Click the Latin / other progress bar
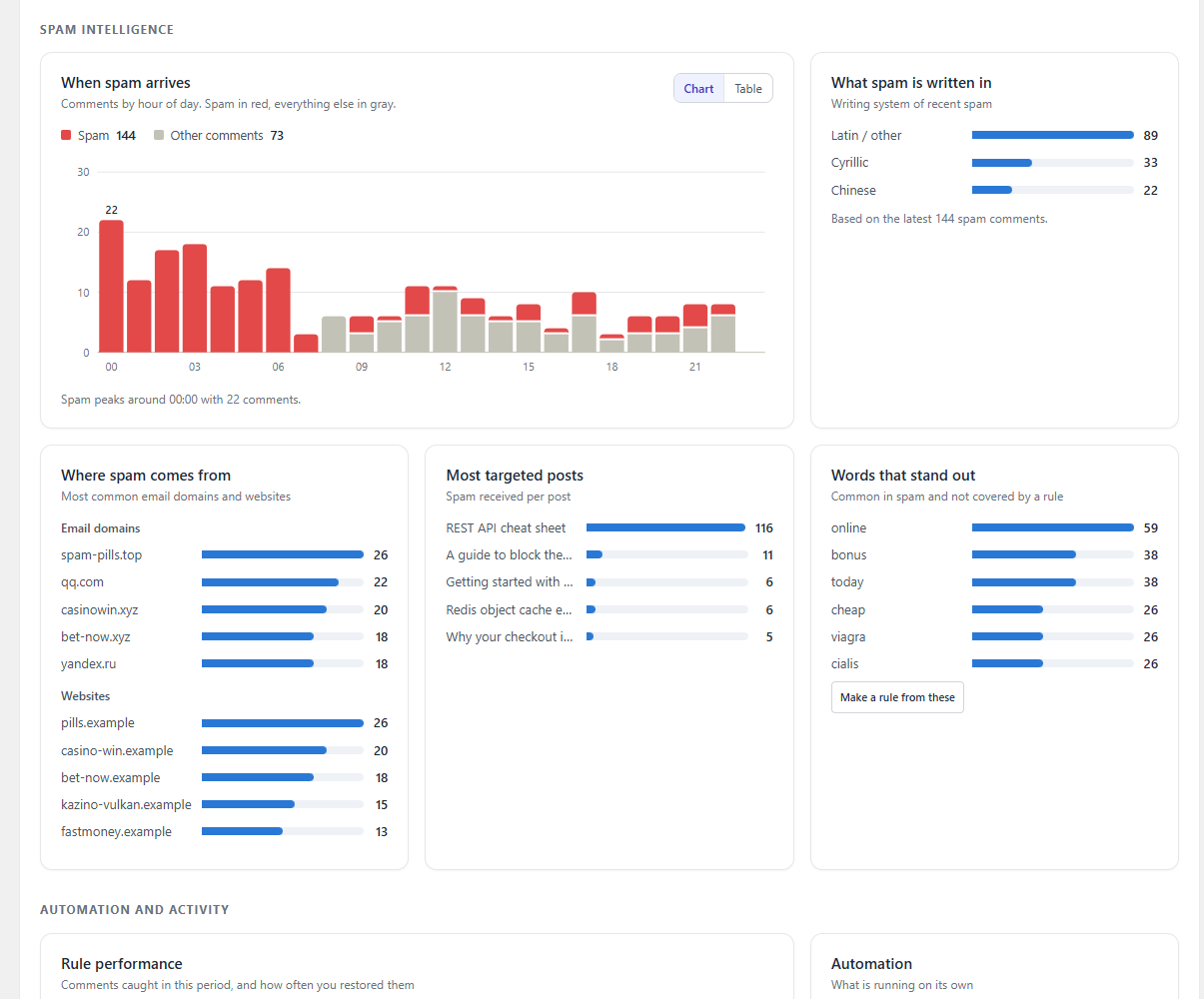The height and width of the screenshot is (999, 1204). (x=1052, y=135)
